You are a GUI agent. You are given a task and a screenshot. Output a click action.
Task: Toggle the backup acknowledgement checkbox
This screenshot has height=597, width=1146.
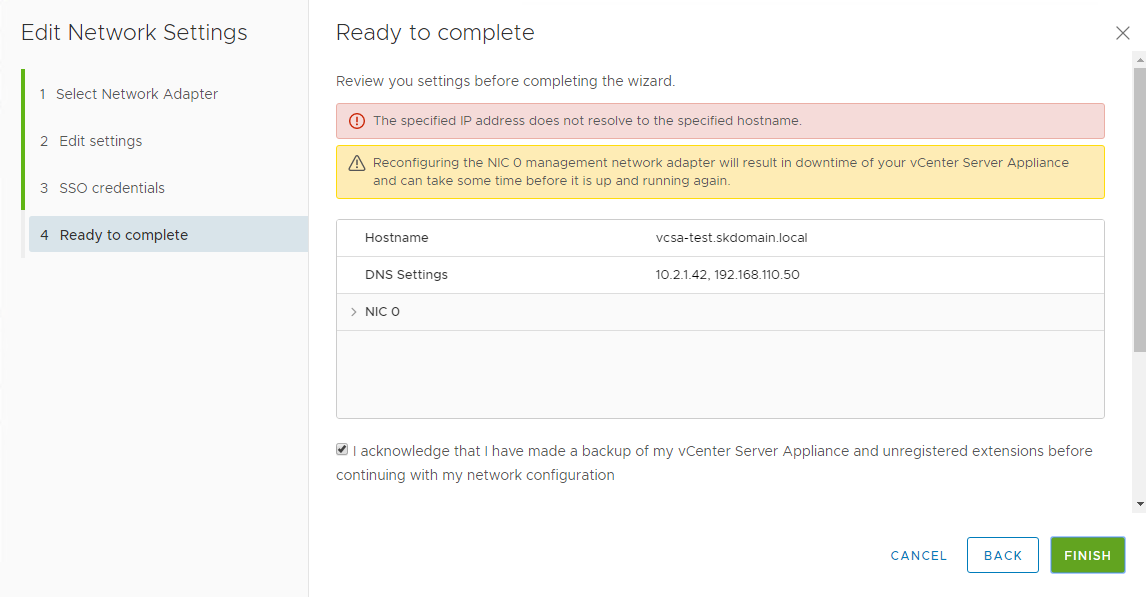coord(342,449)
